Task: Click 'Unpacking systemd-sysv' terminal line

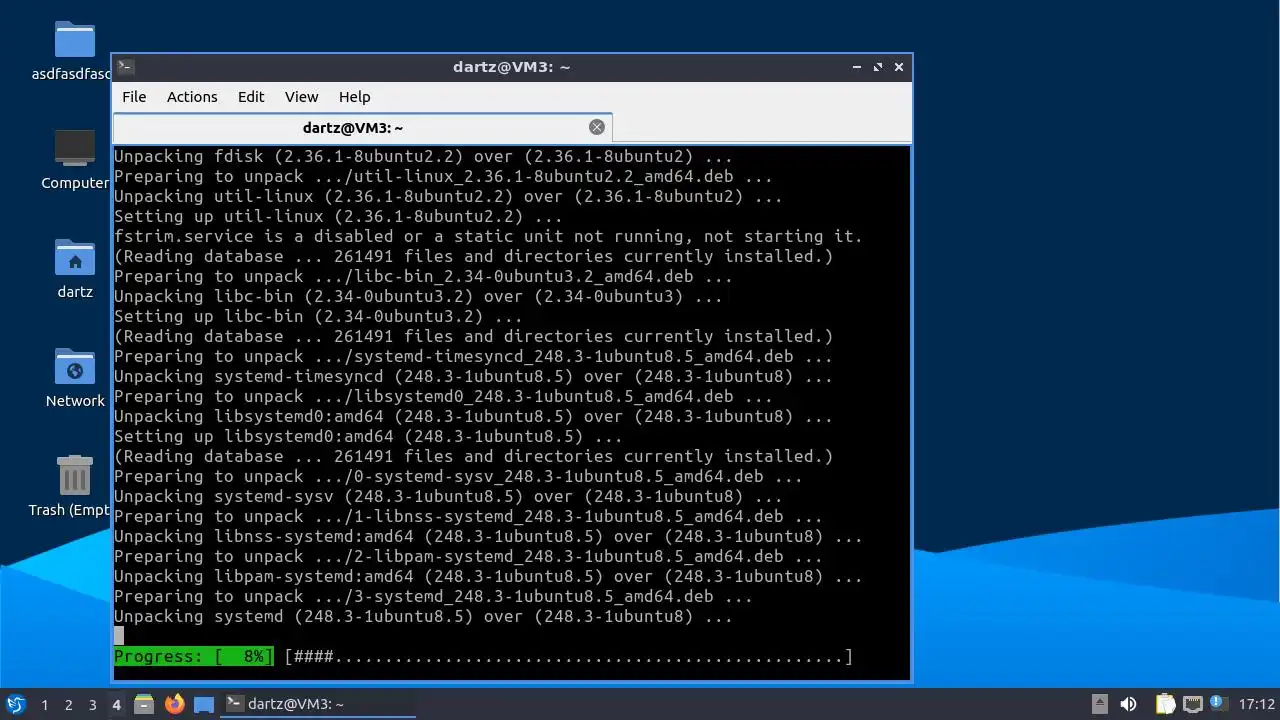Action: [448, 497]
